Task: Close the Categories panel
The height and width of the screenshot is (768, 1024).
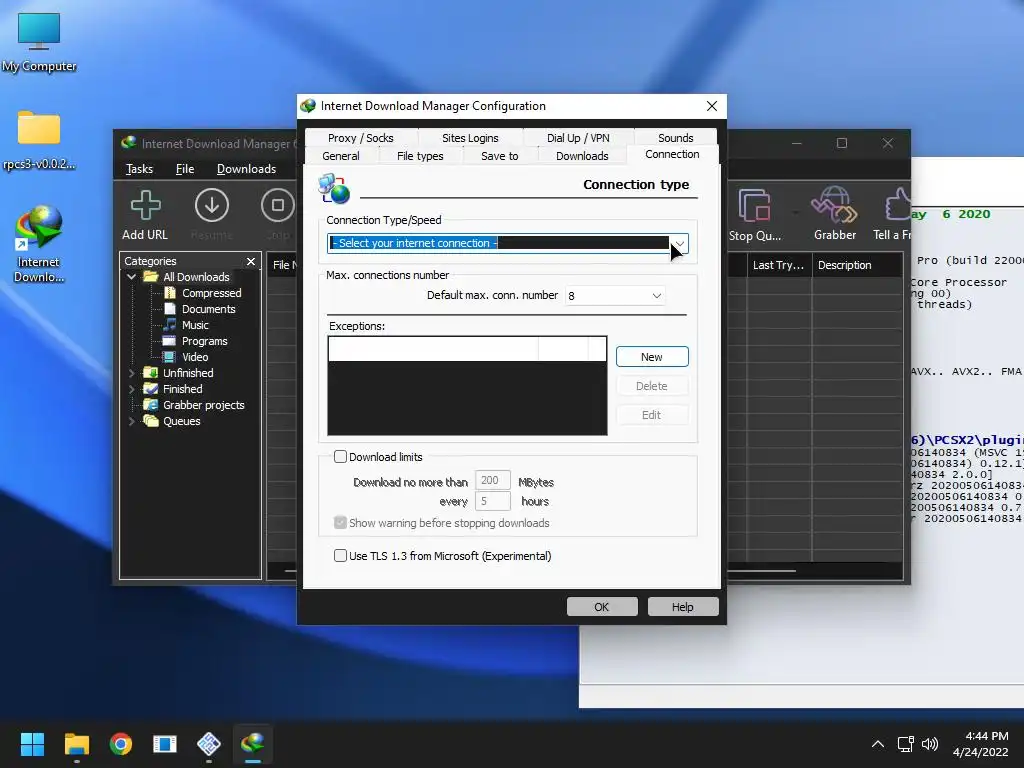Action: coord(251,261)
